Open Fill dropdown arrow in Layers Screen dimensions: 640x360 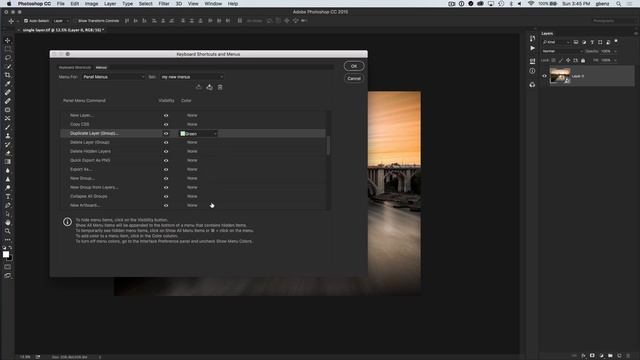tap(615, 60)
